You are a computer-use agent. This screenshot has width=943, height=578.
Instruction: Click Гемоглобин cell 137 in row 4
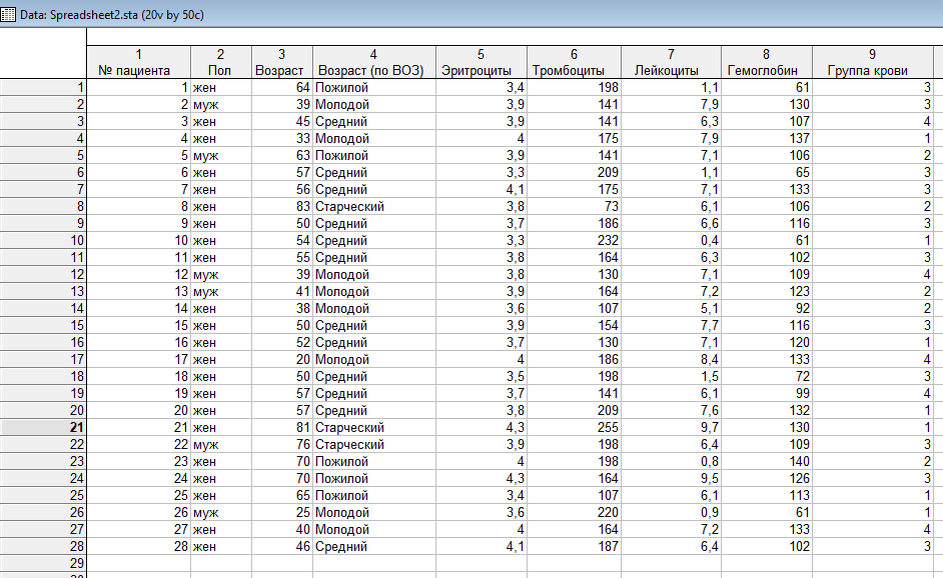[767, 138]
